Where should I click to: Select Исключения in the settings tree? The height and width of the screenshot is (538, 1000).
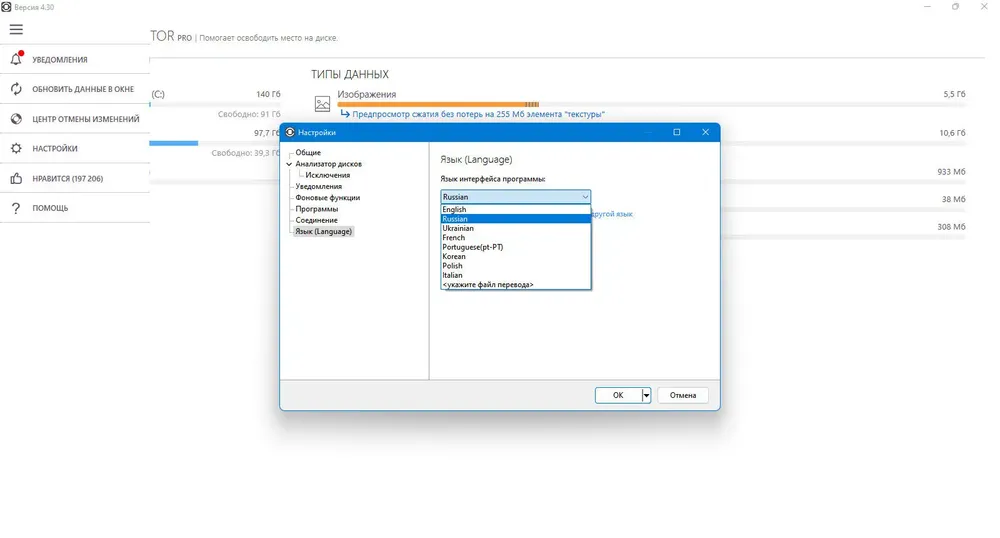(327, 175)
